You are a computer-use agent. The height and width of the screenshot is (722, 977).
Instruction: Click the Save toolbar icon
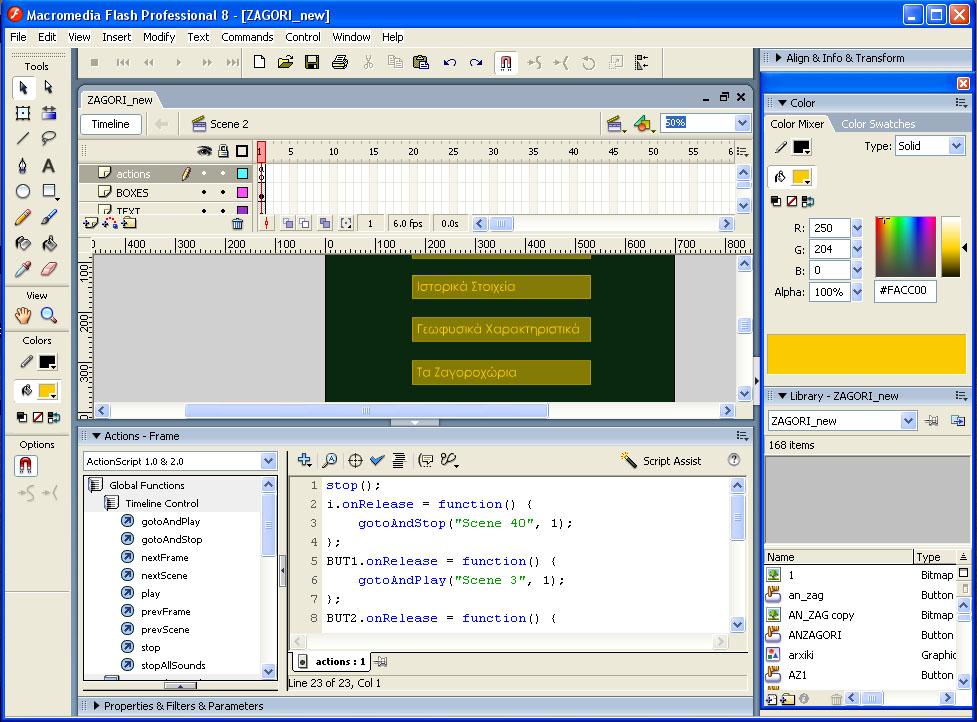pos(312,62)
